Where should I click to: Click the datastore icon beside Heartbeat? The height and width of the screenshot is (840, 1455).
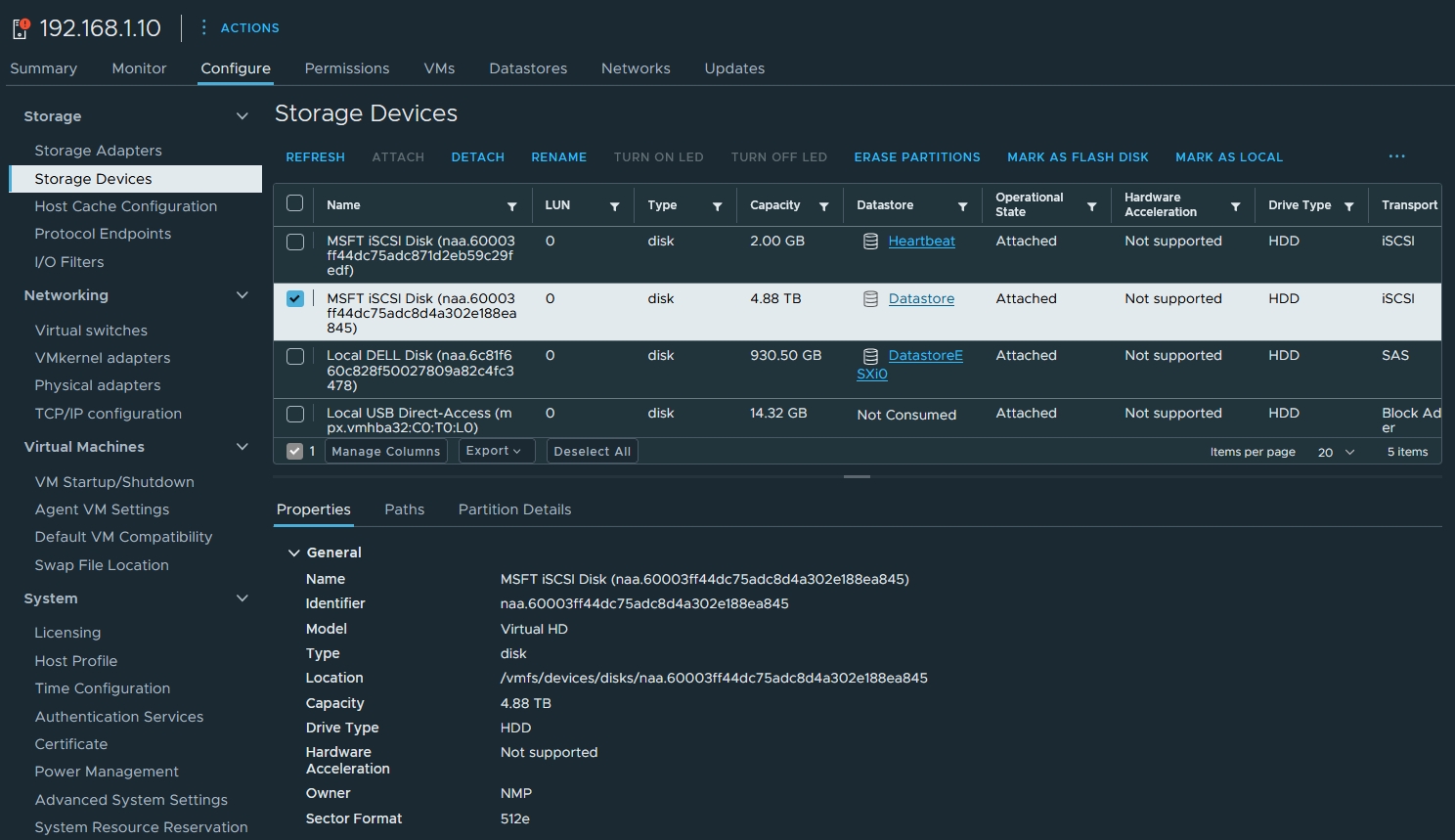869,241
